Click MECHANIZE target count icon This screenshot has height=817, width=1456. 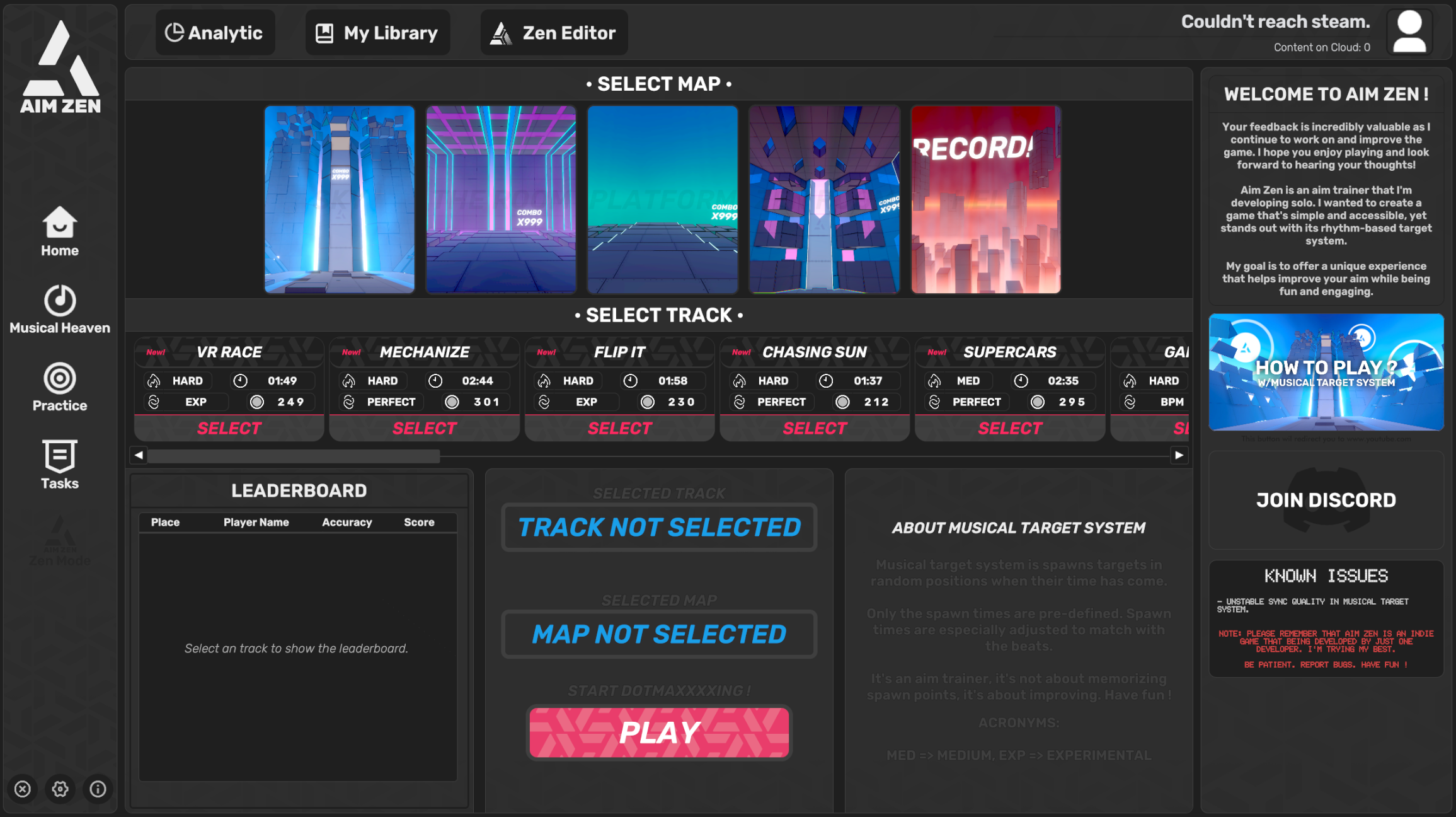(452, 402)
